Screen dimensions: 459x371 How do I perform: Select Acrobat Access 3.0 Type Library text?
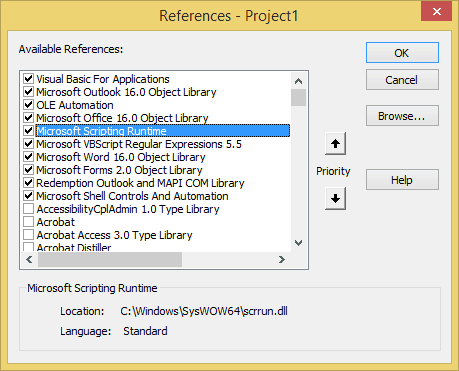[x=114, y=235]
